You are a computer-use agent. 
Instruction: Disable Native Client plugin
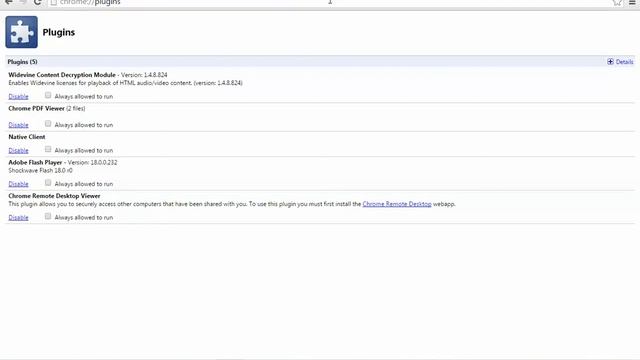[18, 151]
